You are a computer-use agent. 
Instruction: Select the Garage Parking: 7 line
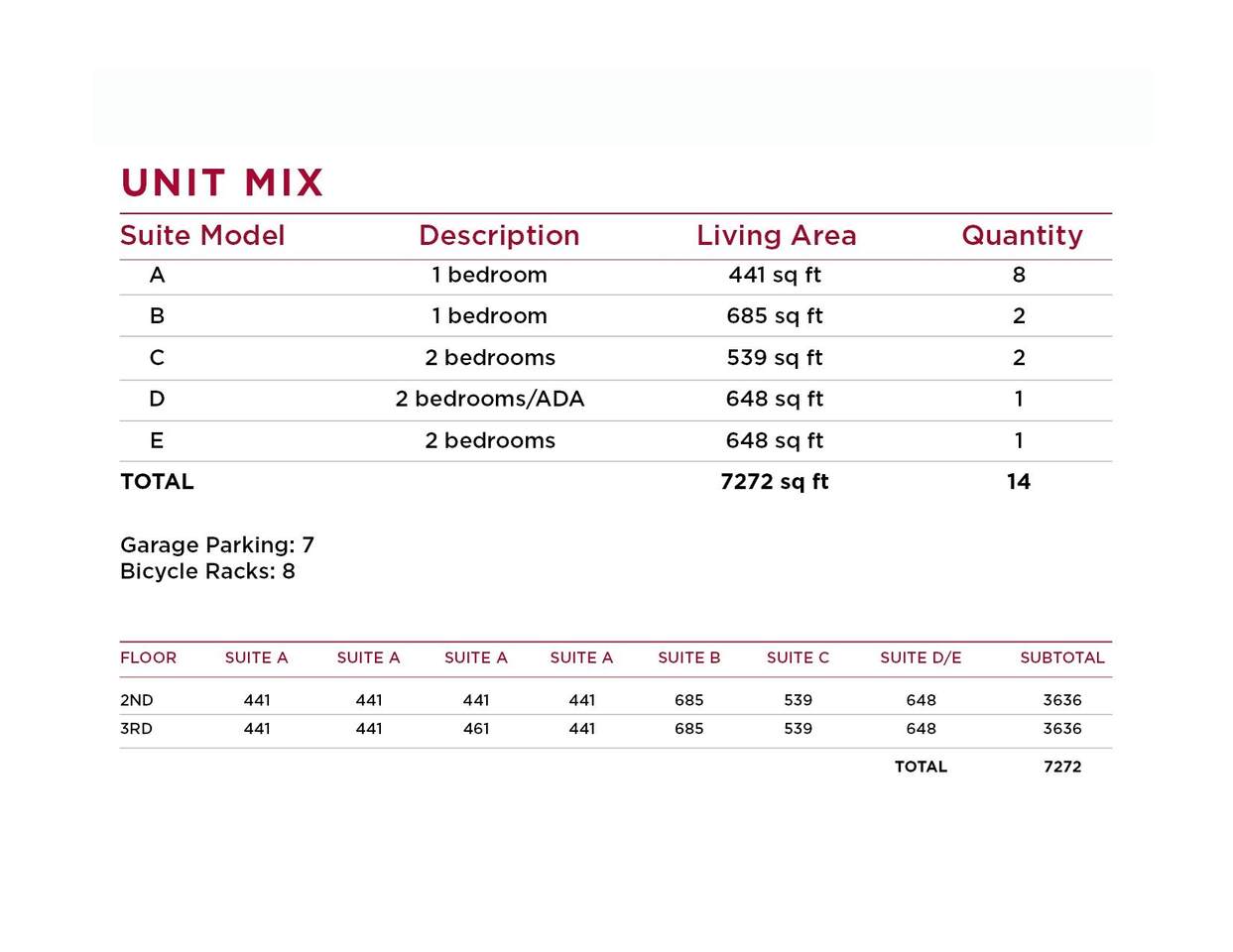point(217,545)
